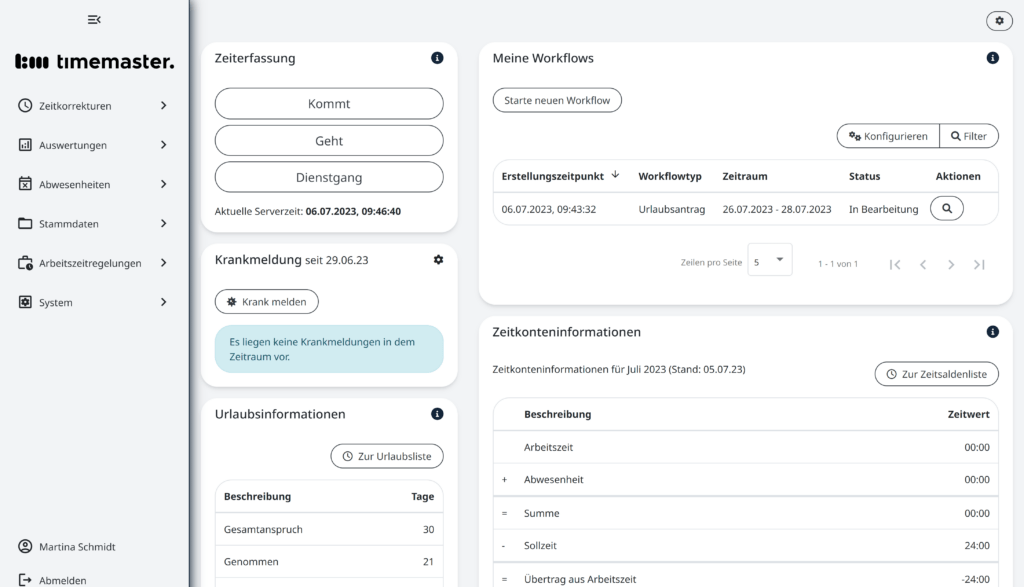This screenshot has height=587, width=1024.
Task: Click the logout icon next to Abmelden
Action: click(x=23, y=578)
